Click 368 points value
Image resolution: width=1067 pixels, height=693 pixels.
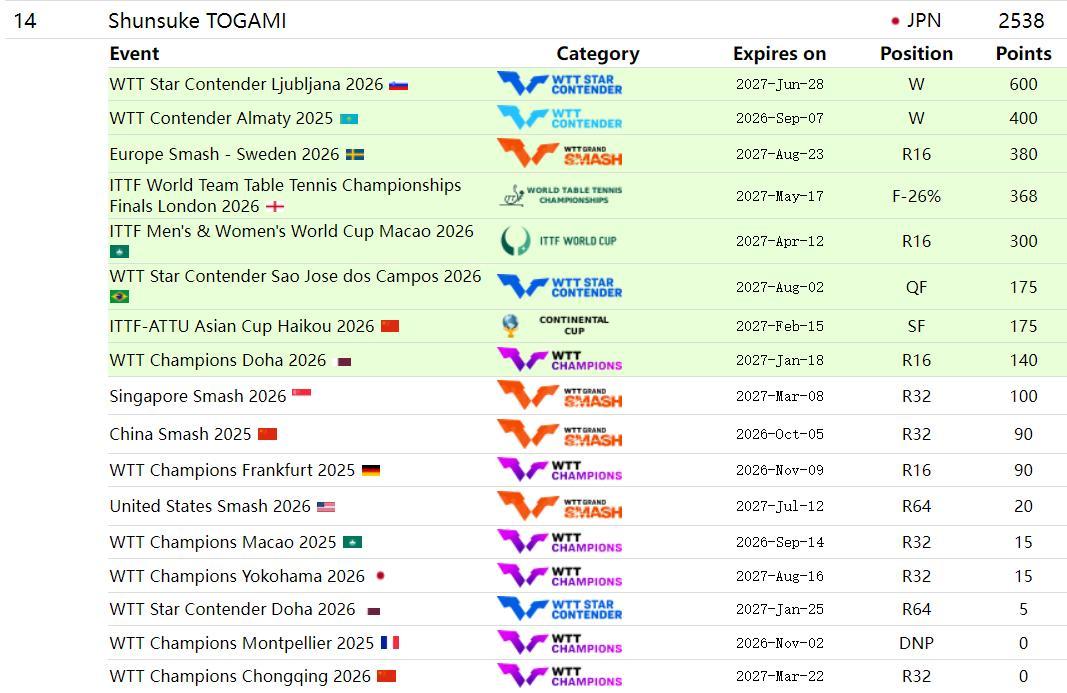(x=1023, y=196)
